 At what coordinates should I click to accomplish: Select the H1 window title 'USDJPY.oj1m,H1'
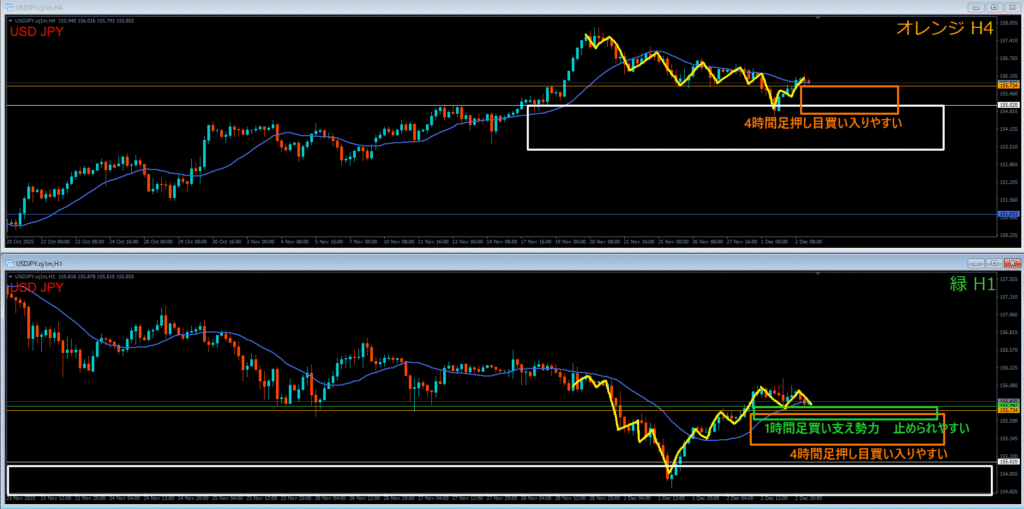pos(38,263)
